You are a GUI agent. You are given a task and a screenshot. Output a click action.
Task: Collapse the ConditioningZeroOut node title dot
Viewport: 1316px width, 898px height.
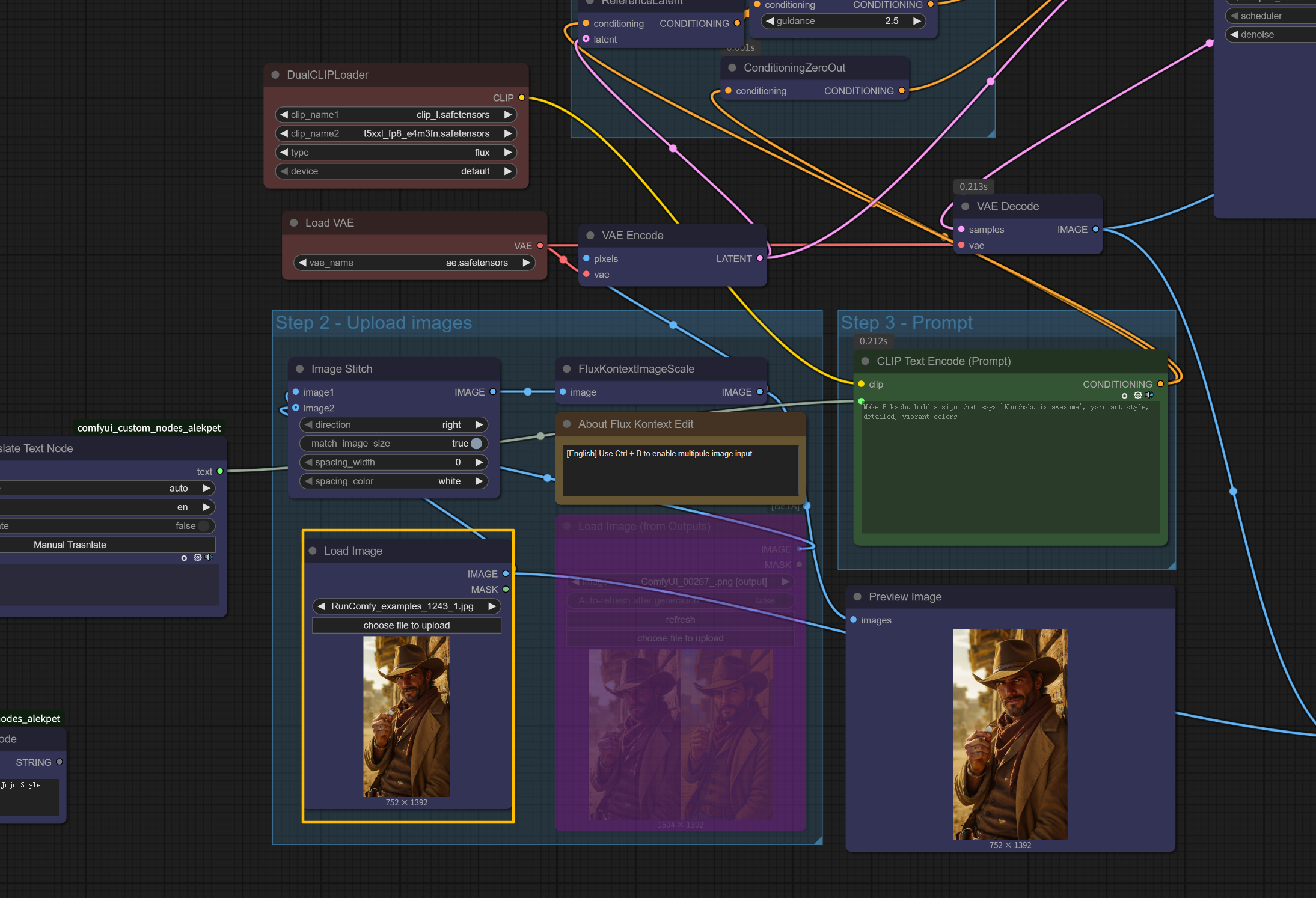[732, 68]
